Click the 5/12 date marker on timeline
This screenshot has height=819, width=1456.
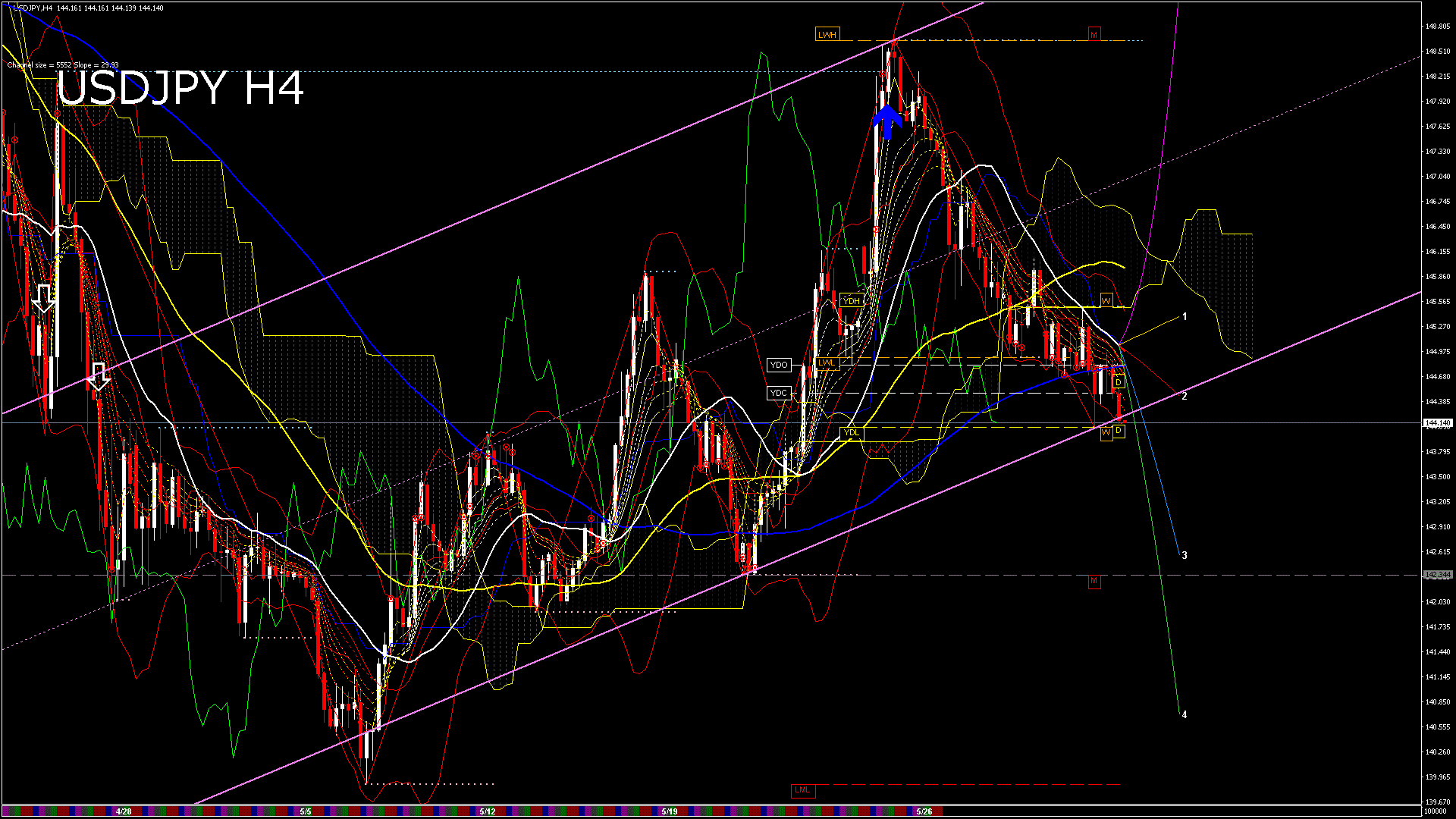[x=488, y=811]
